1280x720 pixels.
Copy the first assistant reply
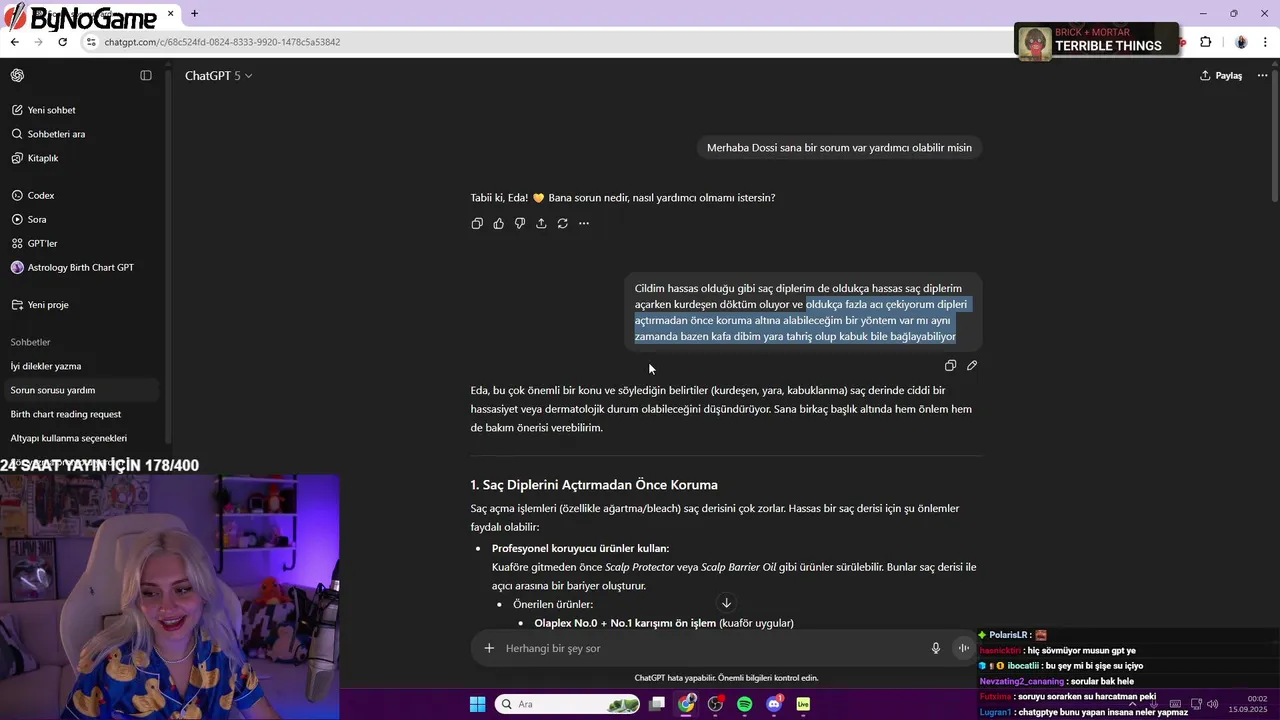coord(477,223)
